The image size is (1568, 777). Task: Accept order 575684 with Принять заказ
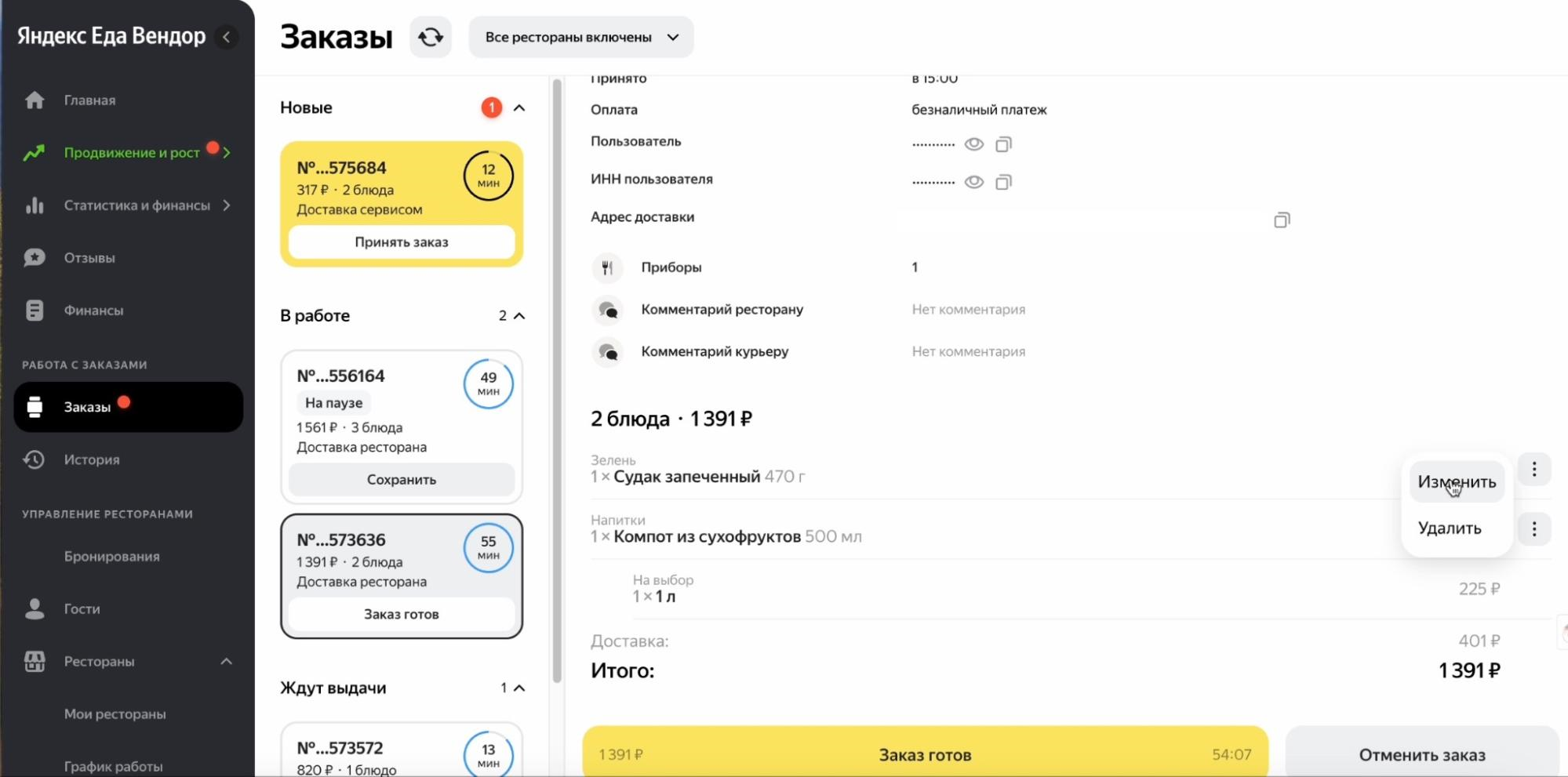[401, 242]
